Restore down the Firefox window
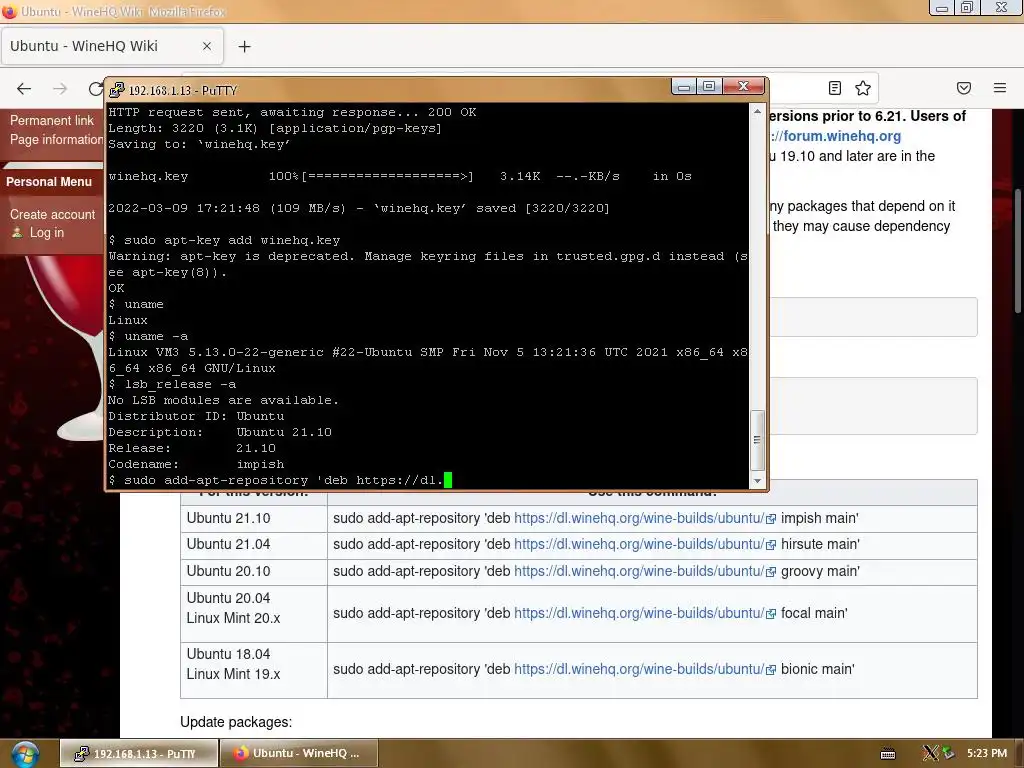 tap(967, 8)
